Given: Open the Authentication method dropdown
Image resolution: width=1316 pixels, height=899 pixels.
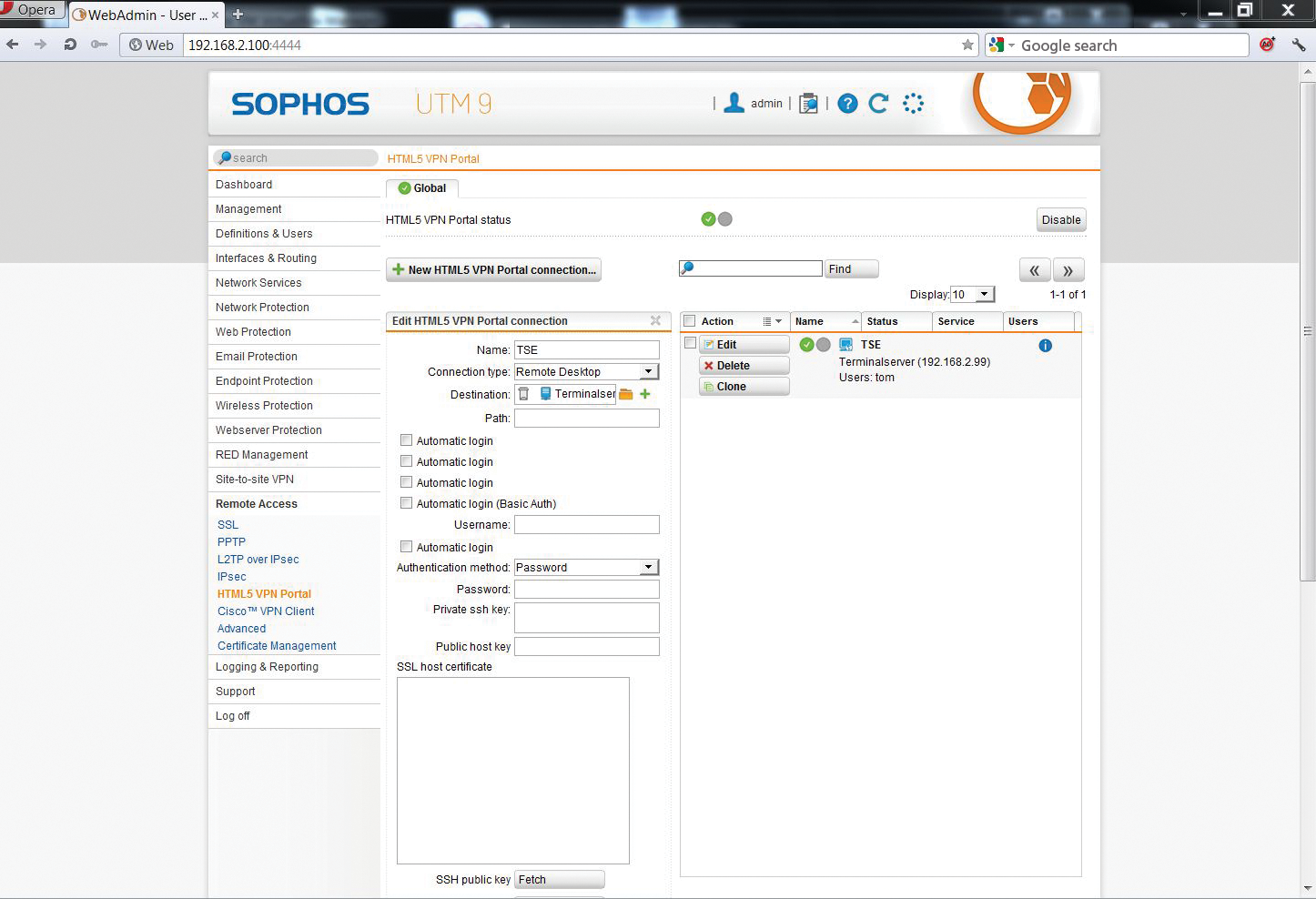Looking at the screenshot, I should coord(586,567).
